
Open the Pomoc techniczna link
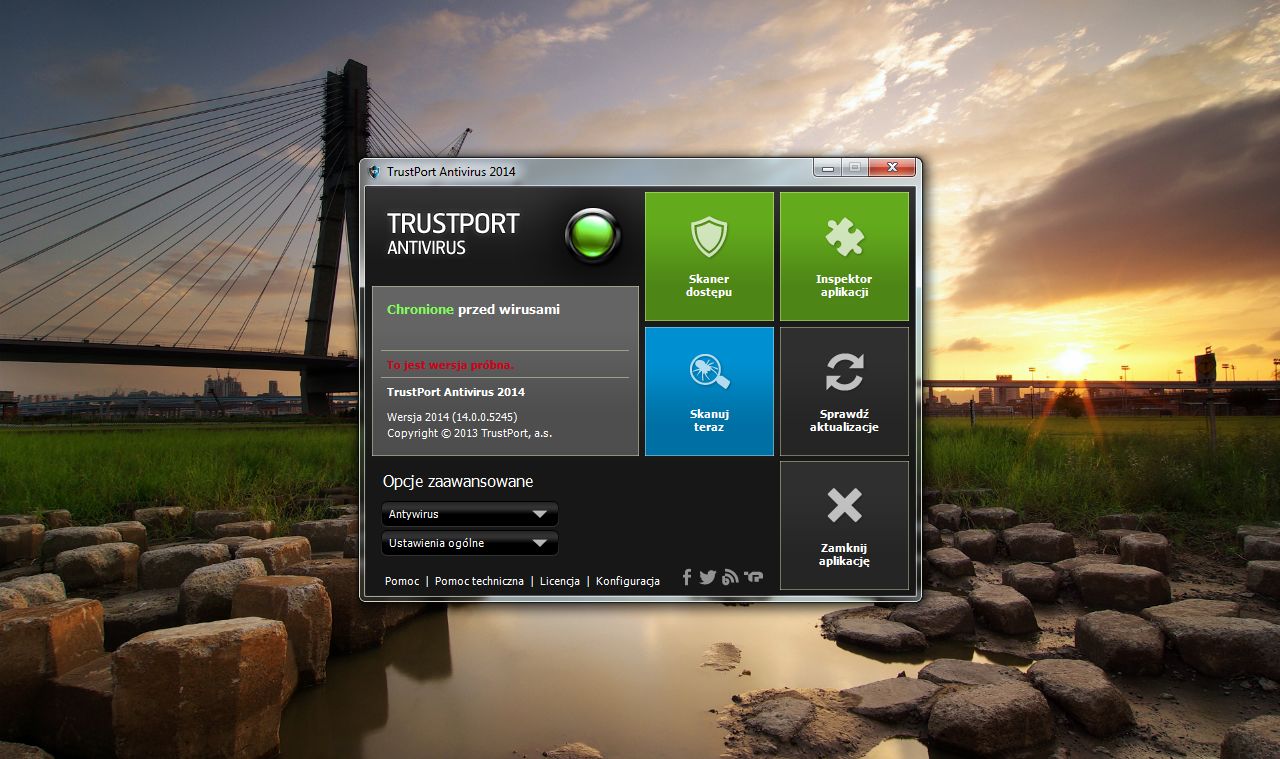coord(479,581)
